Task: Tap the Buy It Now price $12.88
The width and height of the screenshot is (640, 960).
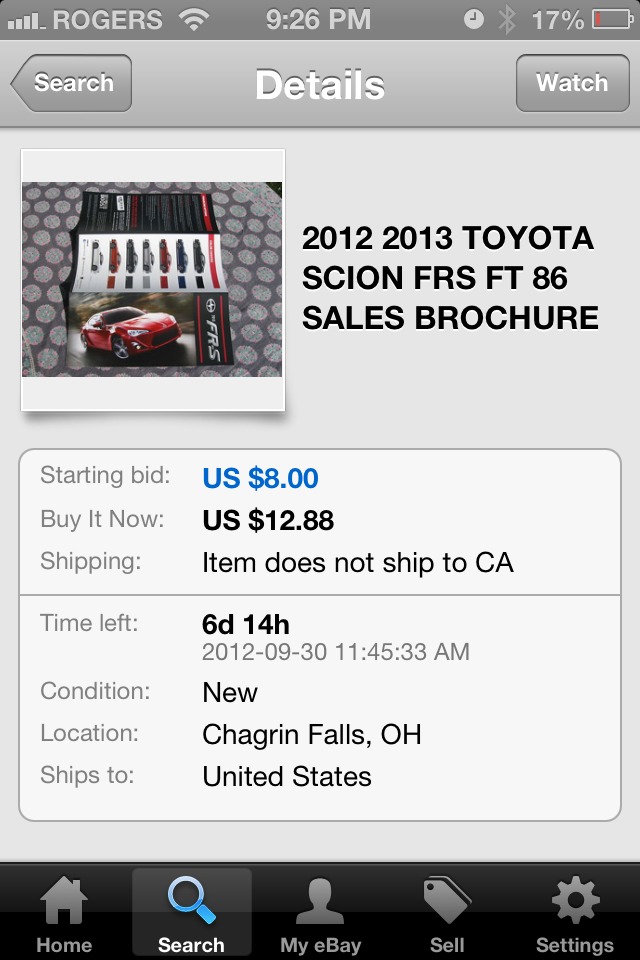Action: [268, 520]
